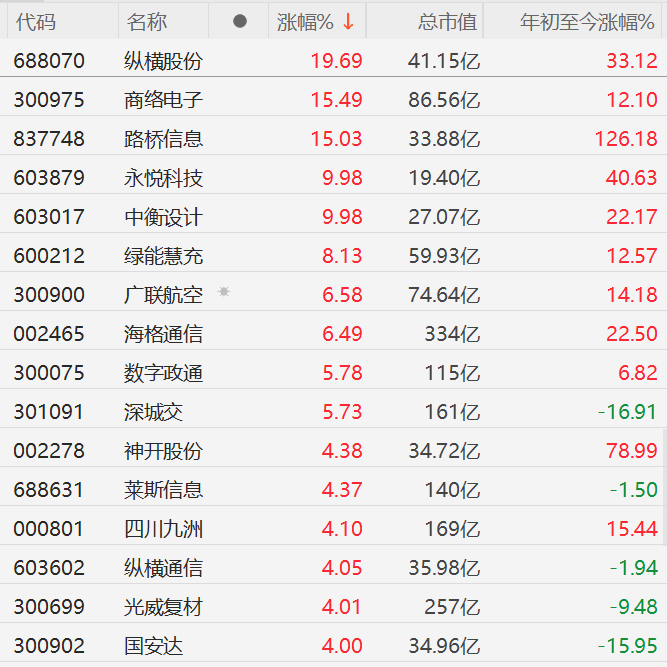Image resolution: width=667 pixels, height=667 pixels.
Task: Open stock 神开股份
Action: click(x=163, y=451)
